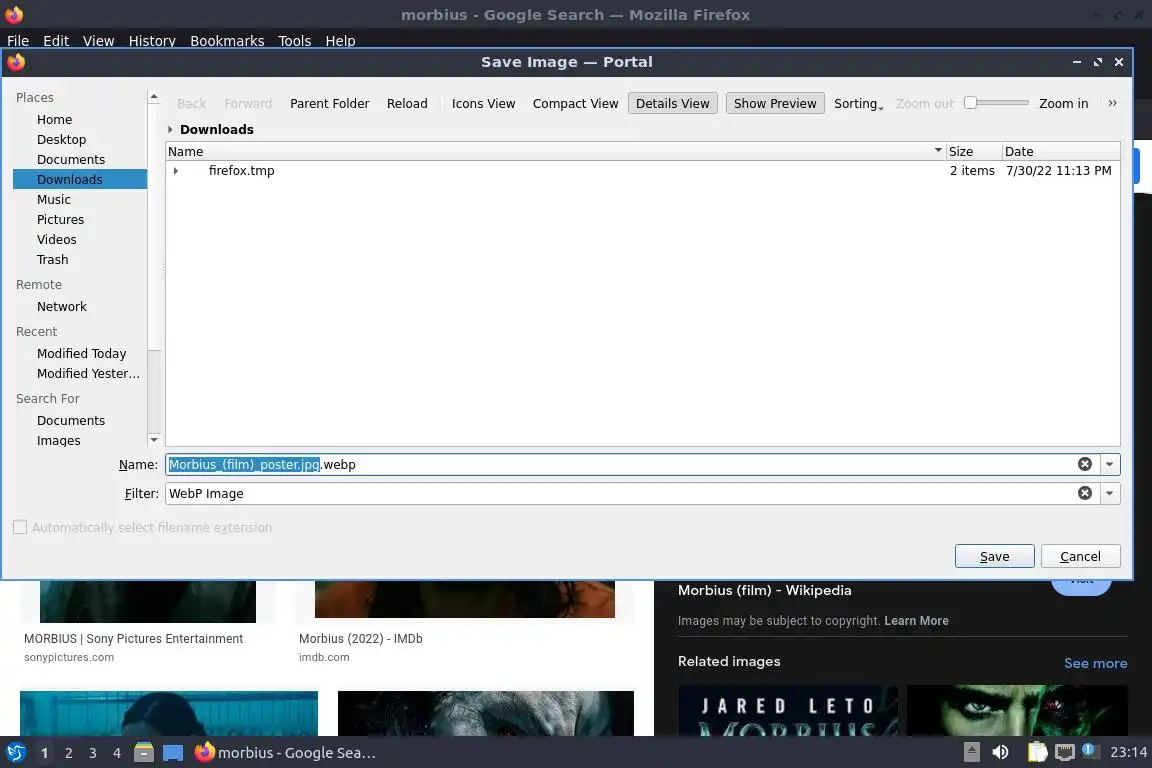Image resolution: width=1152 pixels, height=768 pixels.
Task: Select Home in the Places sidebar
Action: pos(80,119)
